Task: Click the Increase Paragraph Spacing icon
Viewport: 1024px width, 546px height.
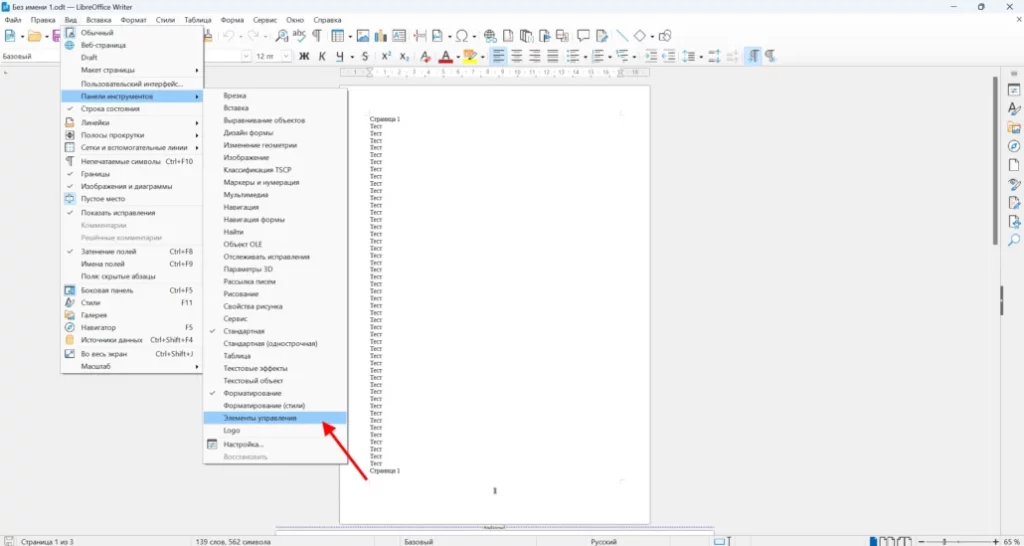Action: (714, 56)
